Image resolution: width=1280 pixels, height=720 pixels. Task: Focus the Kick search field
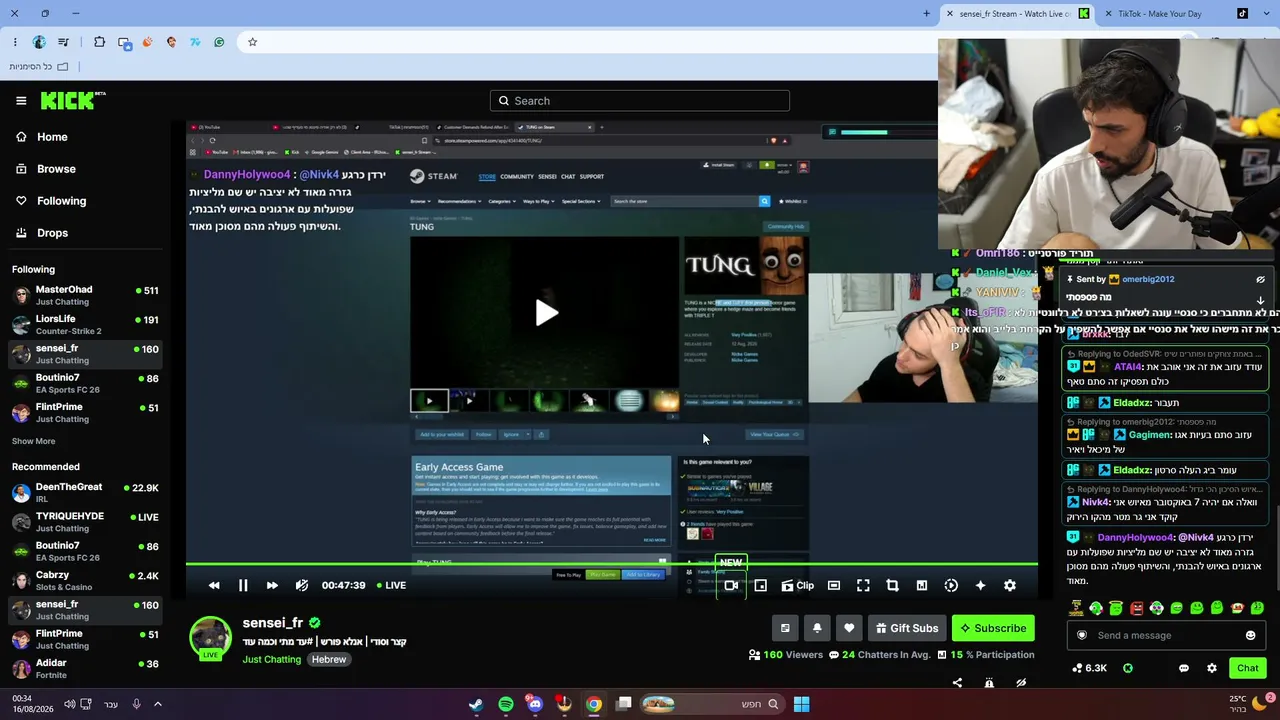click(640, 100)
